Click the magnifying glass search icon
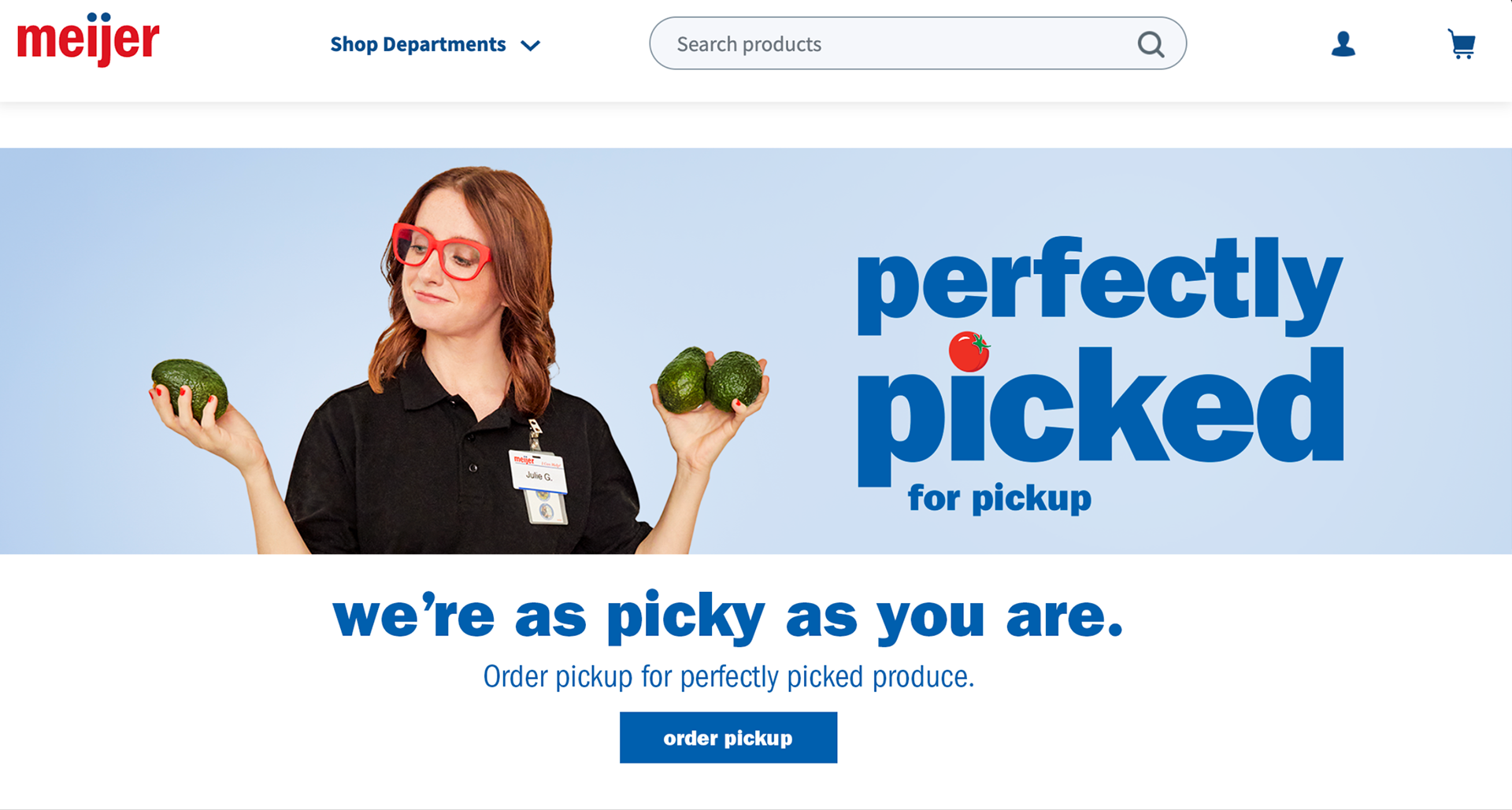Viewport: 1512px width, 810px height. (x=1151, y=44)
